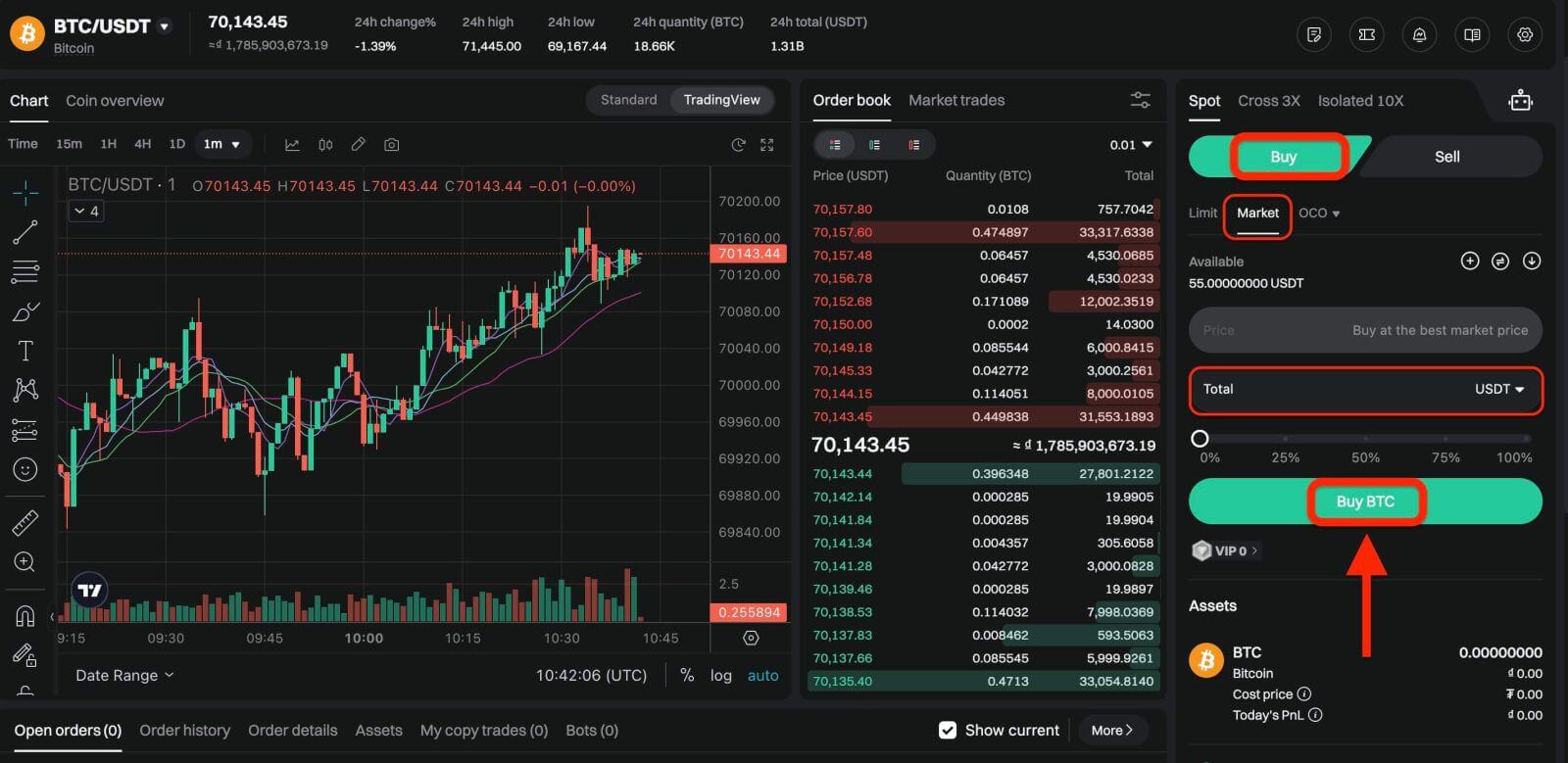
Task: Select the ruler measure tool
Action: click(25, 522)
